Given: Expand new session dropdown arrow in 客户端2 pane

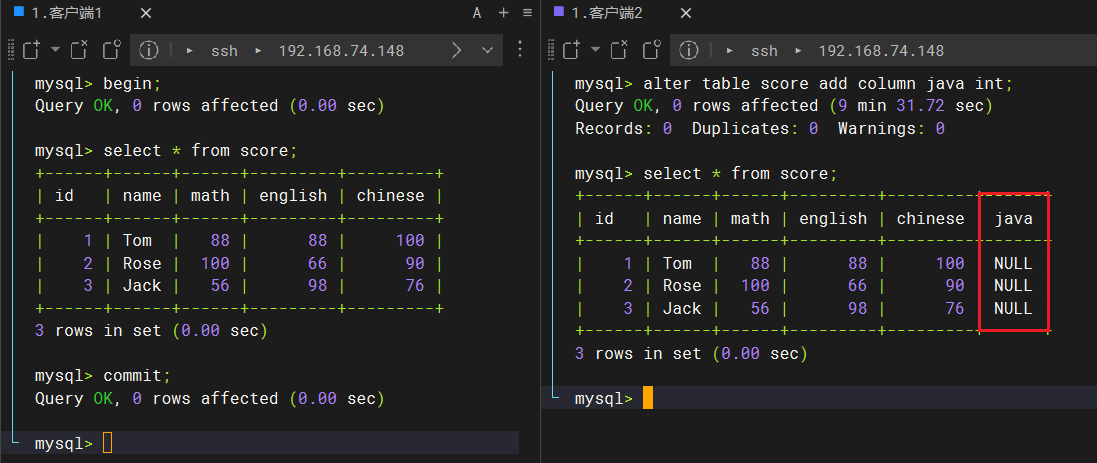Looking at the screenshot, I should [x=595, y=50].
